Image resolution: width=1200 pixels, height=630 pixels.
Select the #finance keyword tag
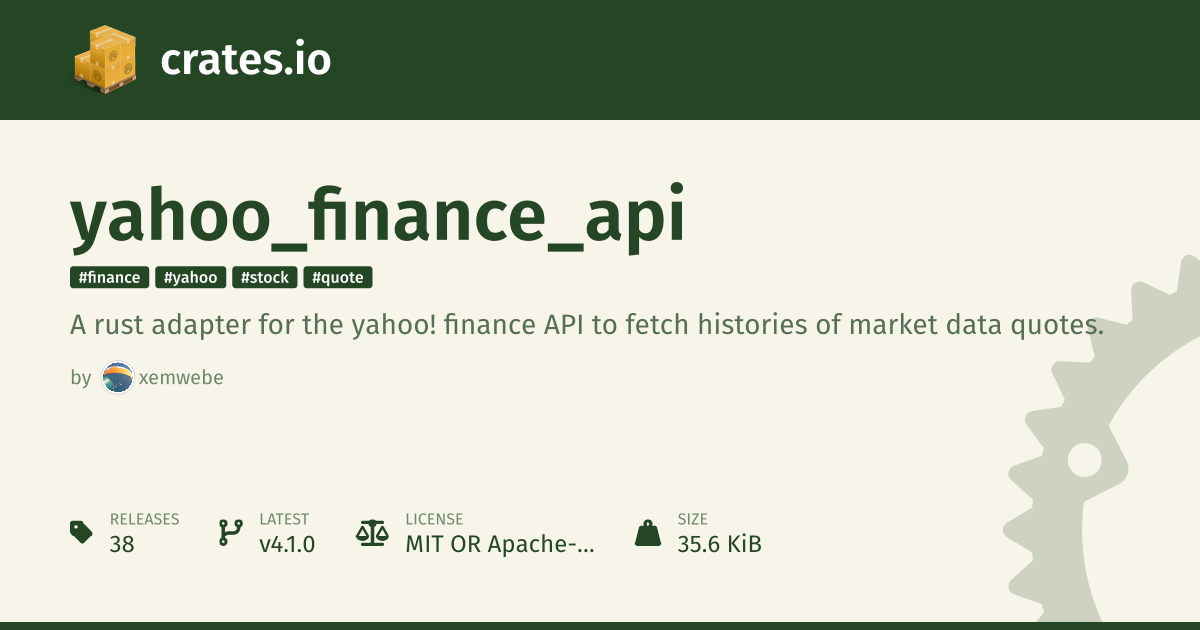(110, 277)
